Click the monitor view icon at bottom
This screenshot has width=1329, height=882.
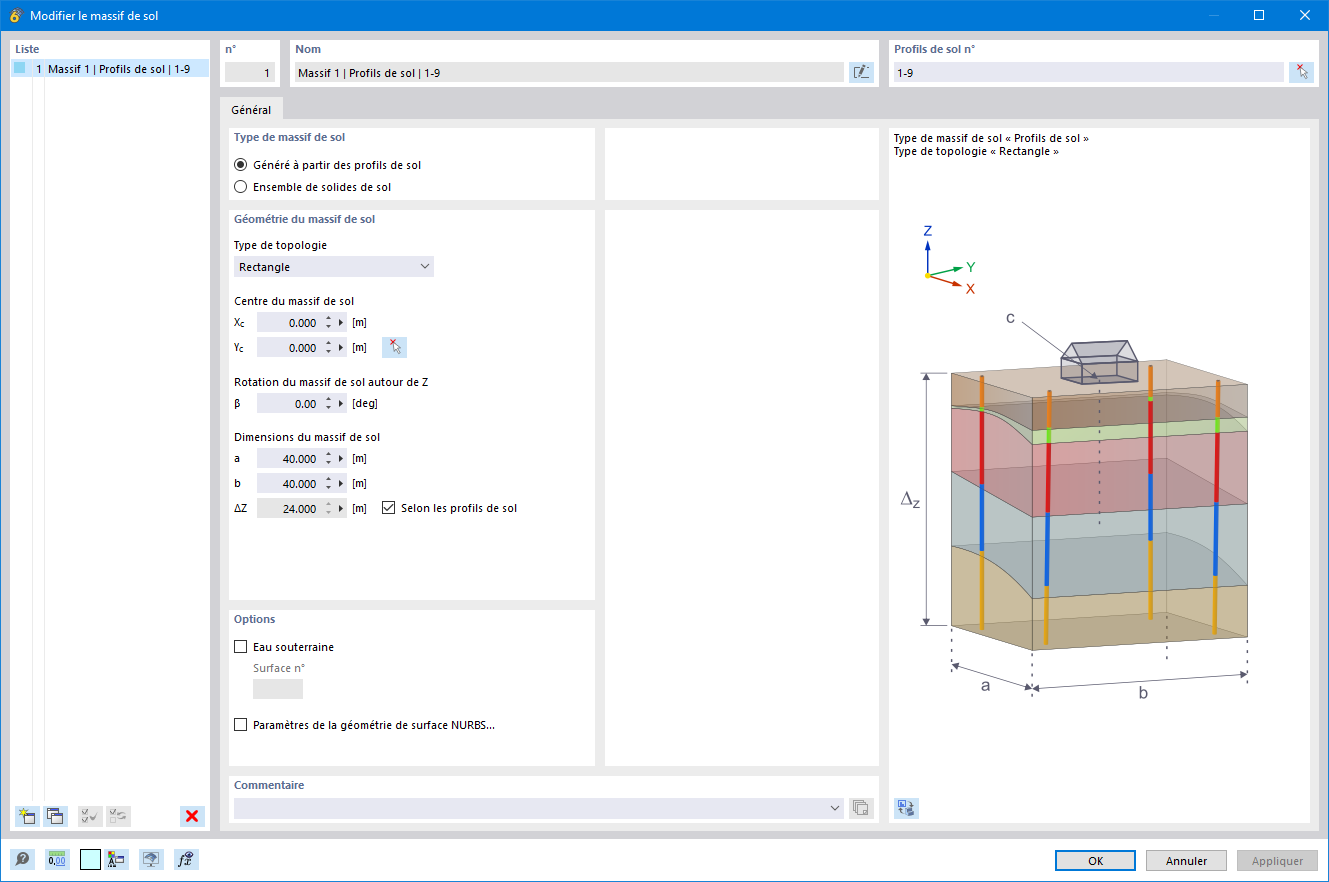[x=151, y=859]
